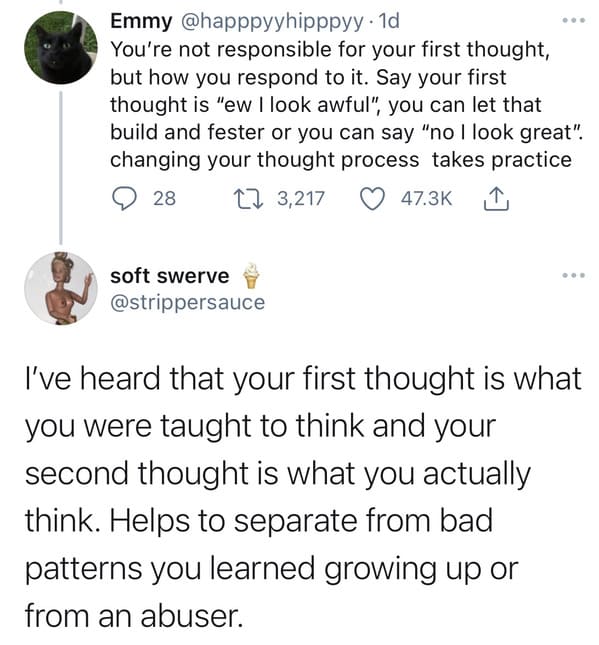The height and width of the screenshot is (645, 599).
Task: Click the ice cream emoji beside soft swerve
Action: coord(251,275)
